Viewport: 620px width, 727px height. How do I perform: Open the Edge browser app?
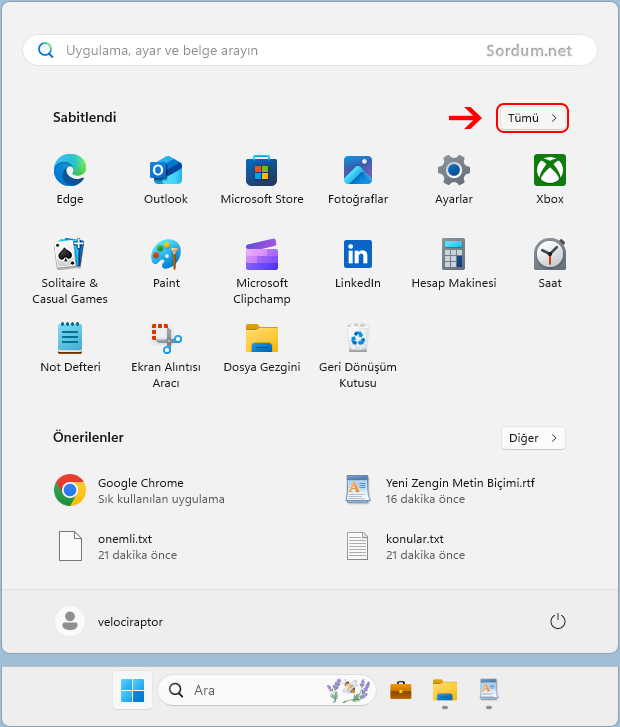[x=70, y=180]
